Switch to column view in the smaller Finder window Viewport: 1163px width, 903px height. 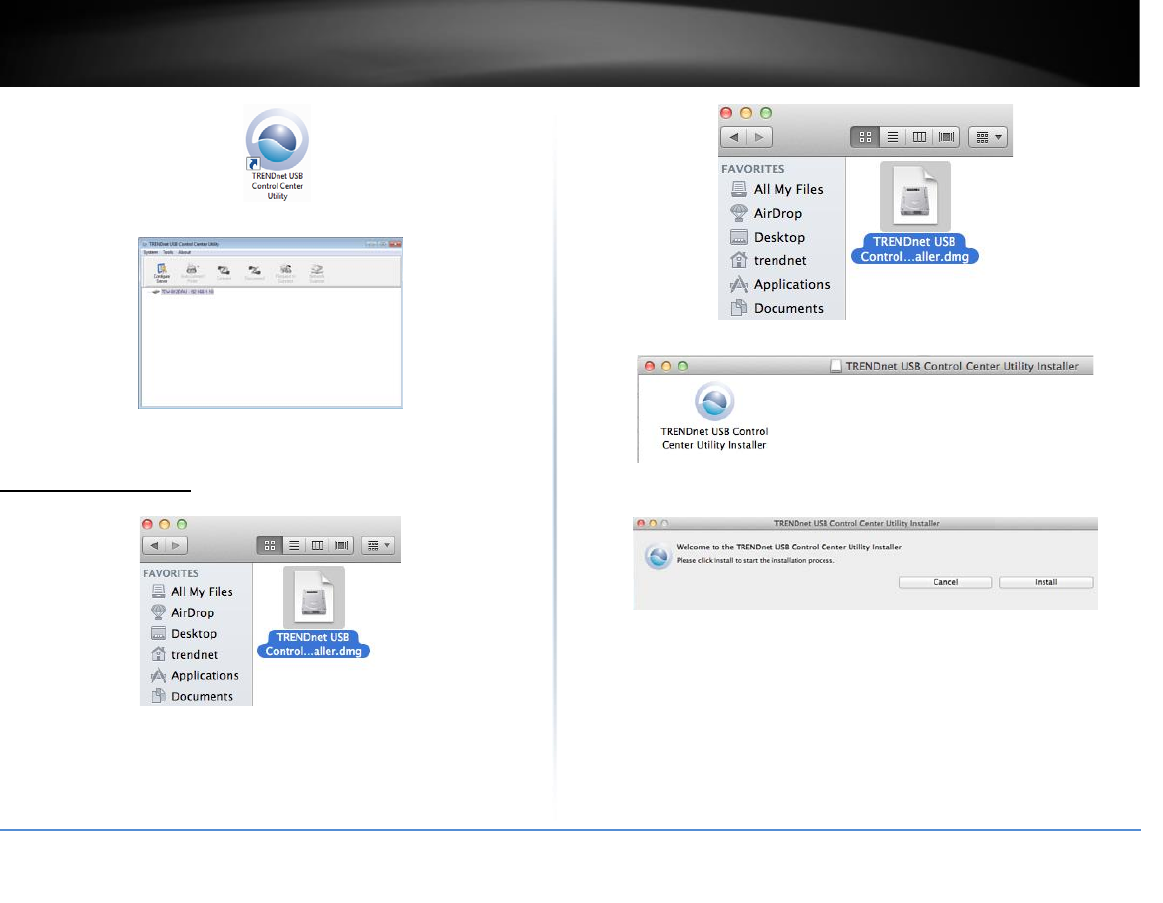tap(317, 545)
